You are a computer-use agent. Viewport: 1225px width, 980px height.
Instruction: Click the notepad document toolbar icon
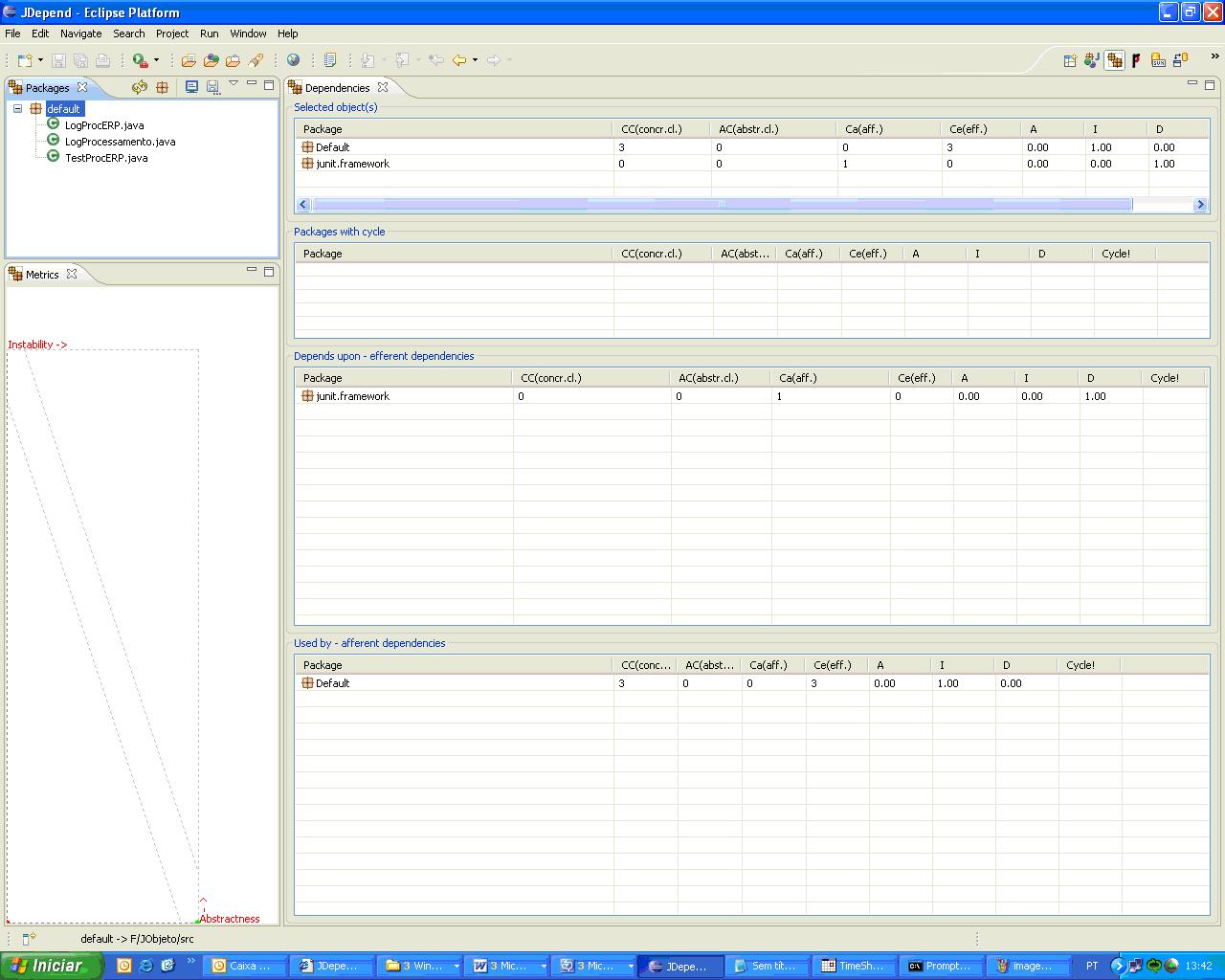click(x=330, y=60)
